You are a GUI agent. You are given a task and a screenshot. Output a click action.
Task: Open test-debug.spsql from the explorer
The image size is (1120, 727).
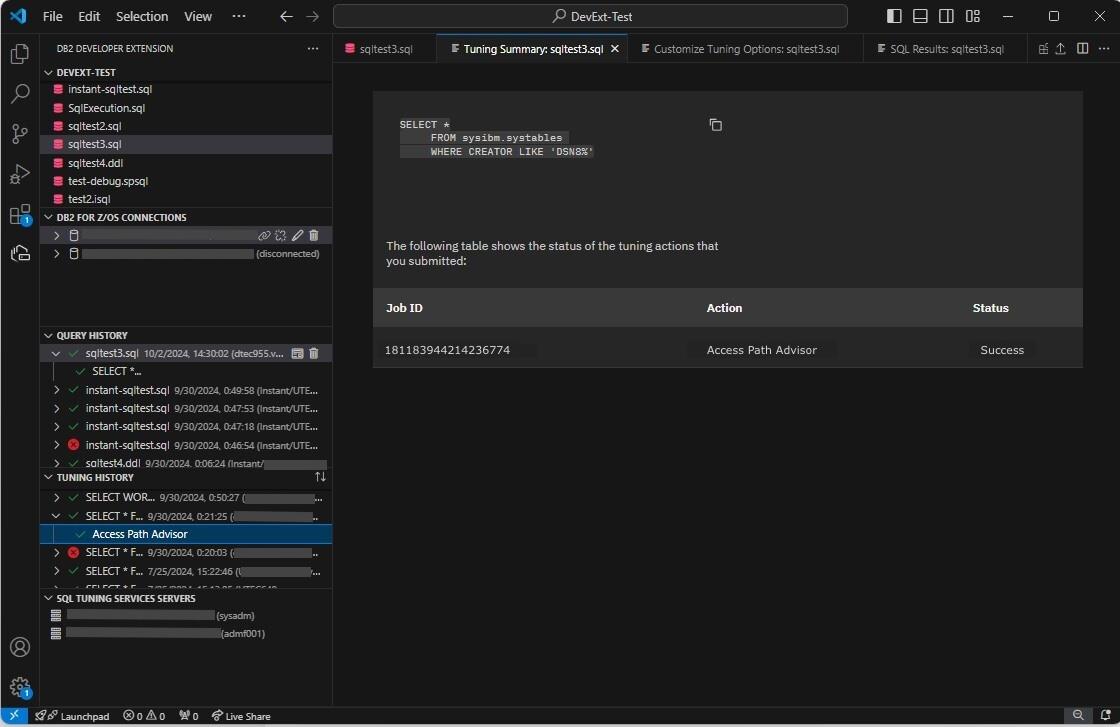(x=108, y=181)
